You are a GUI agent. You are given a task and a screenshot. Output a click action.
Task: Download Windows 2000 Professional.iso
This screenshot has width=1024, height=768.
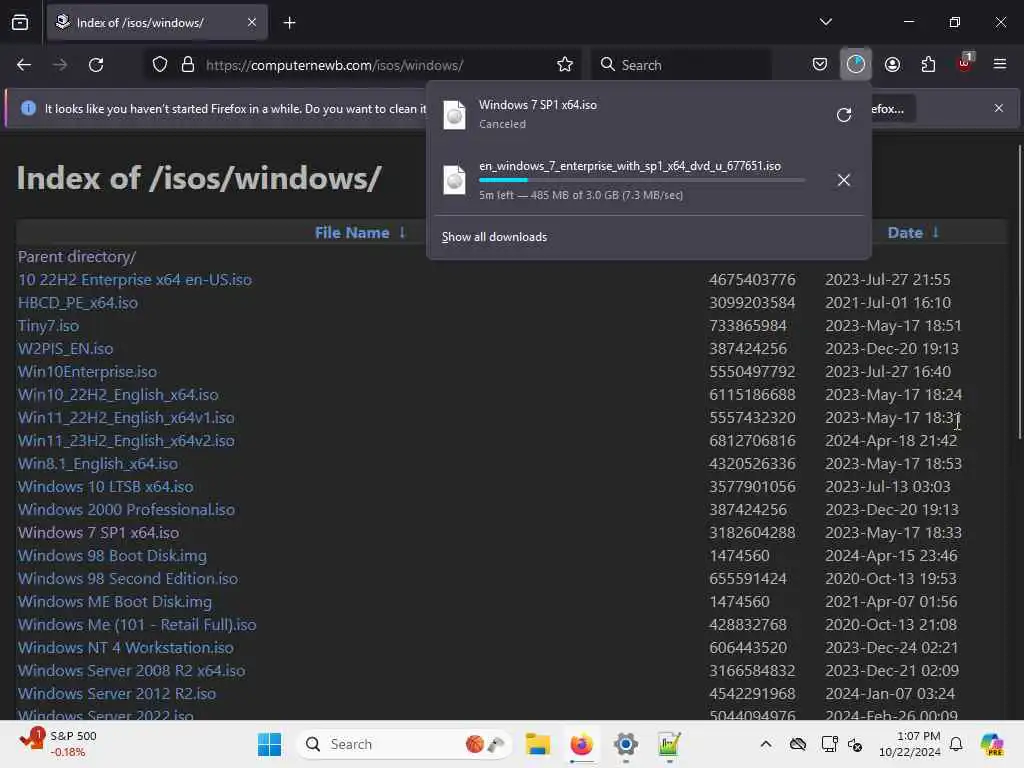(127, 509)
